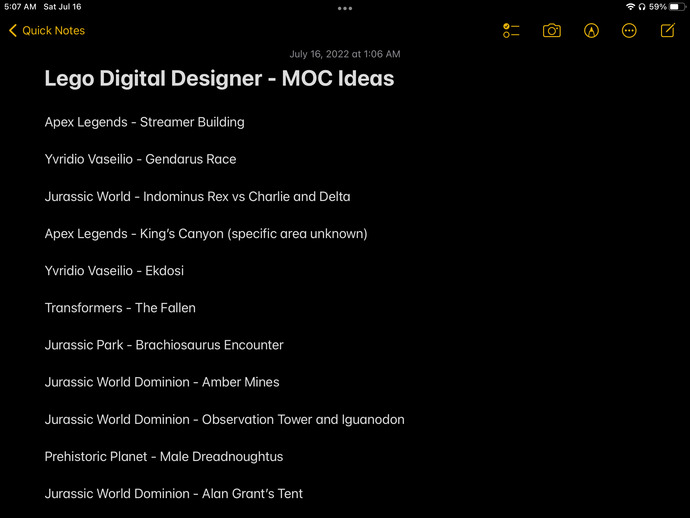Tap the Apex Legends - Streamer Building line
The image size is (690, 518).
[x=144, y=122]
